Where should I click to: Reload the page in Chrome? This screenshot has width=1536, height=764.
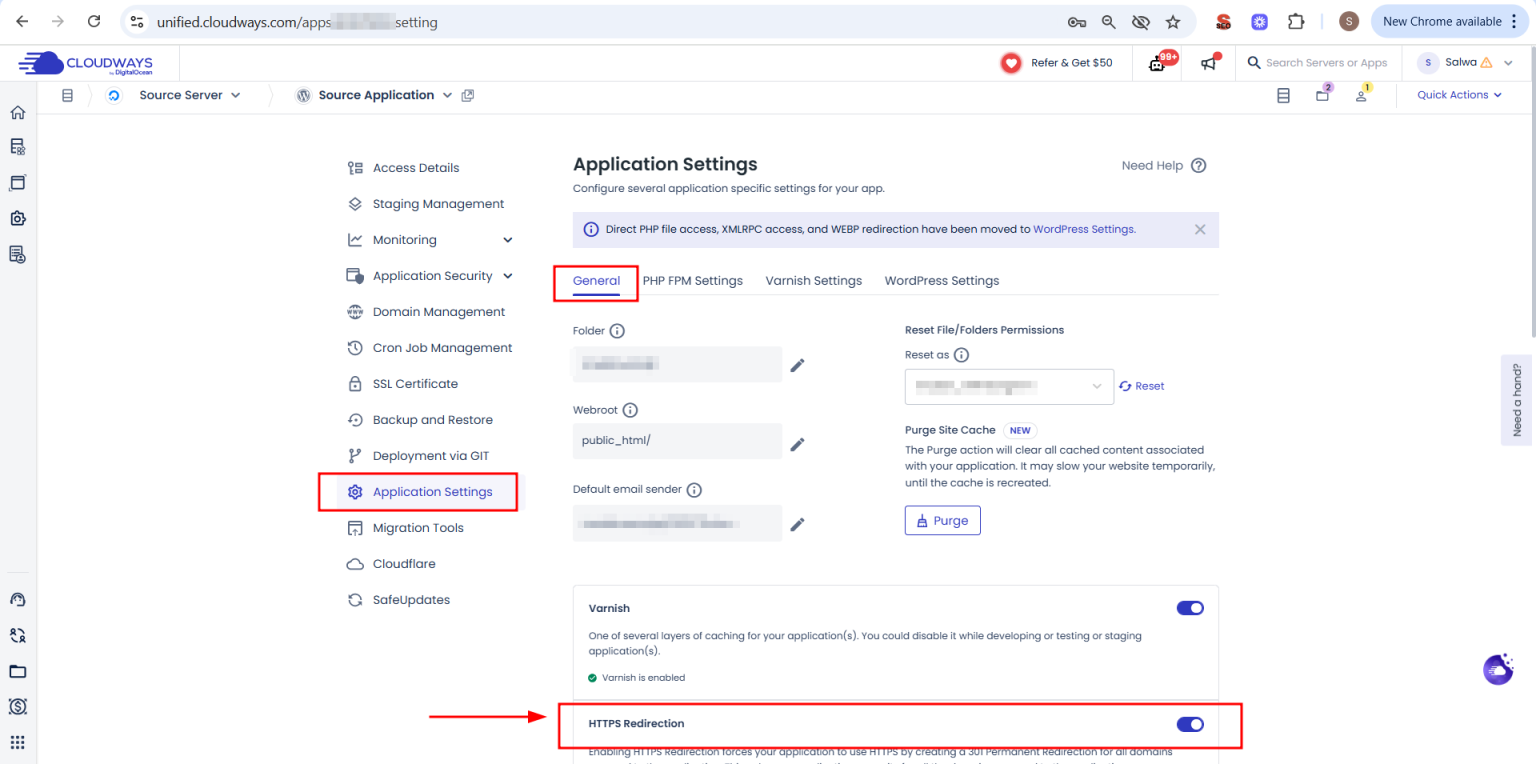(x=93, y=21)
